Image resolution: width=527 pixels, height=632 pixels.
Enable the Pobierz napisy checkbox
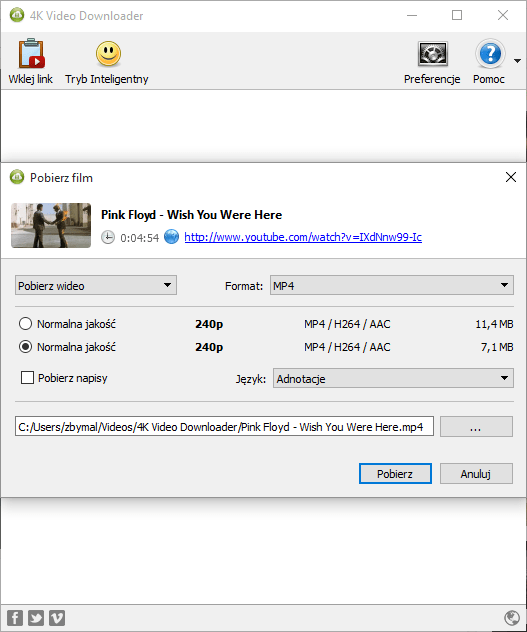click(27, 378)
